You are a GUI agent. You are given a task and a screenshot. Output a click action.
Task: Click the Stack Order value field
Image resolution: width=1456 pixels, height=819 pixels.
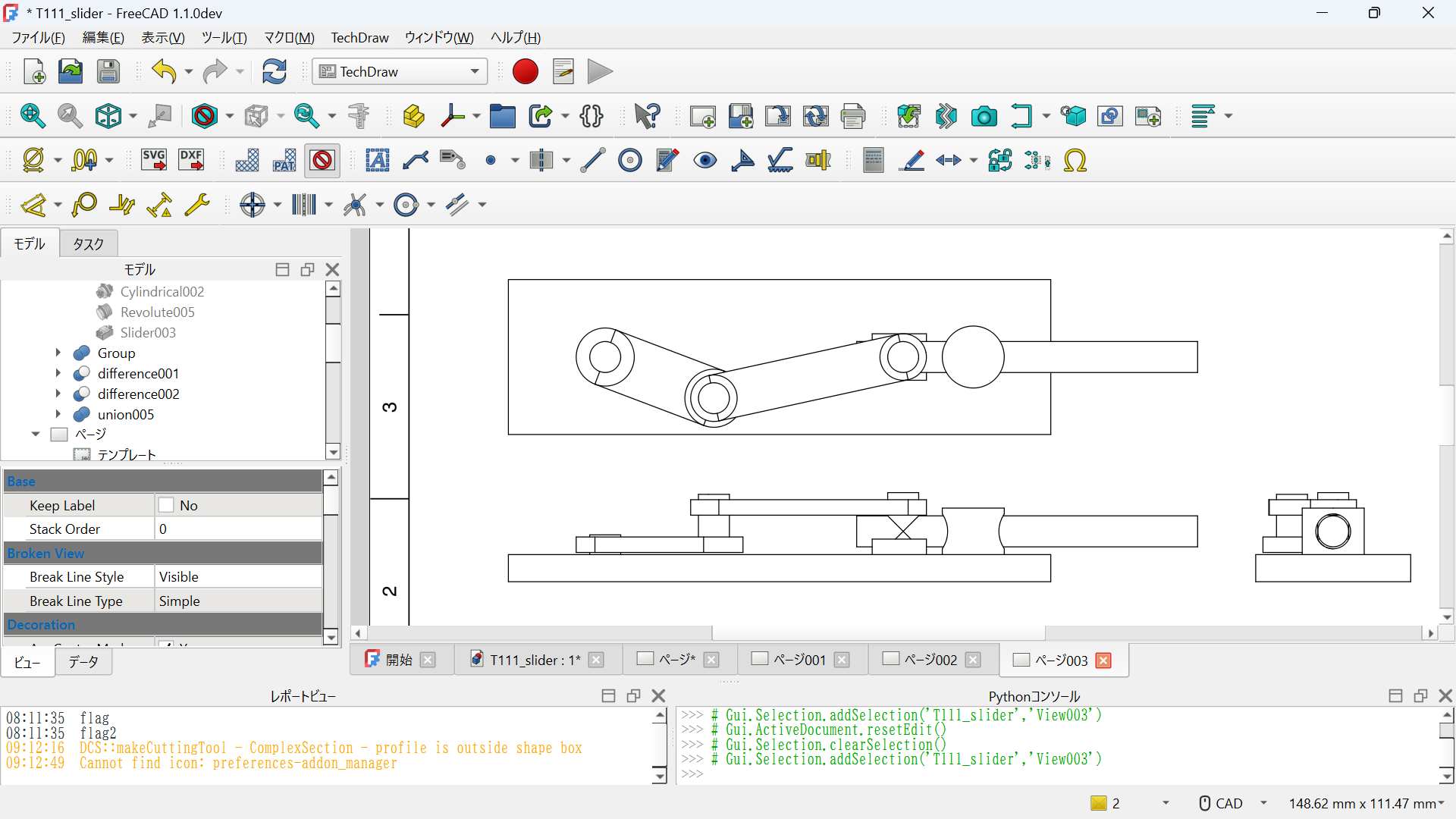pyautogui.click(x=238, y=529)
